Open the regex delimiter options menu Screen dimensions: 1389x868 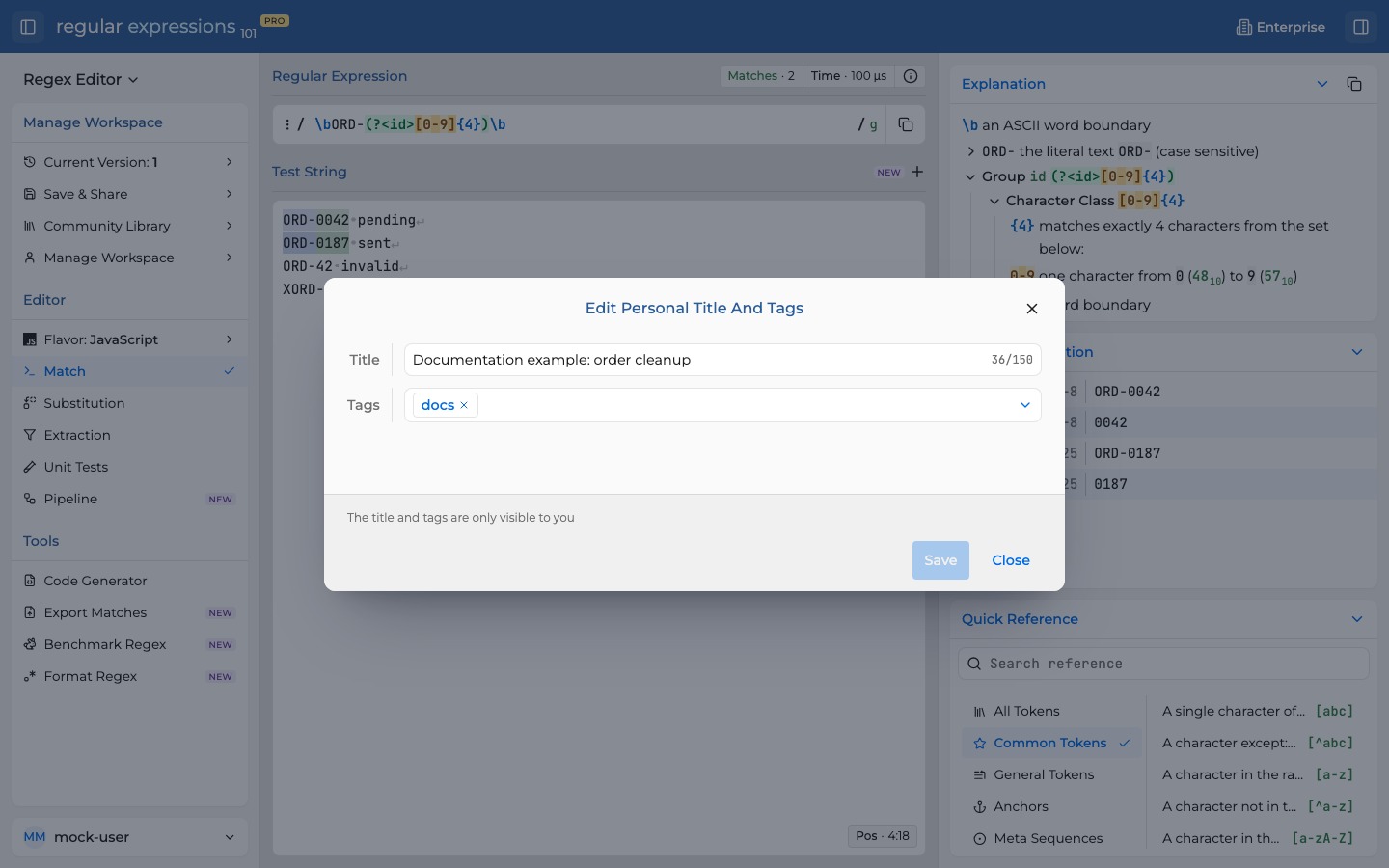point(288,124)
